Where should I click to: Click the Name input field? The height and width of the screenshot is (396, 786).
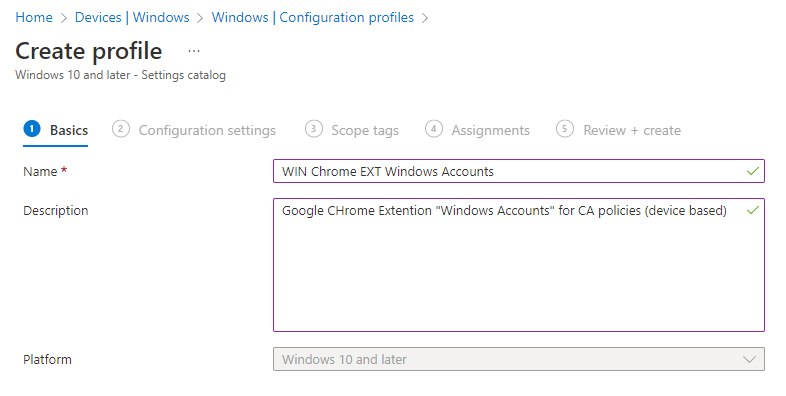tap(519, 171)
